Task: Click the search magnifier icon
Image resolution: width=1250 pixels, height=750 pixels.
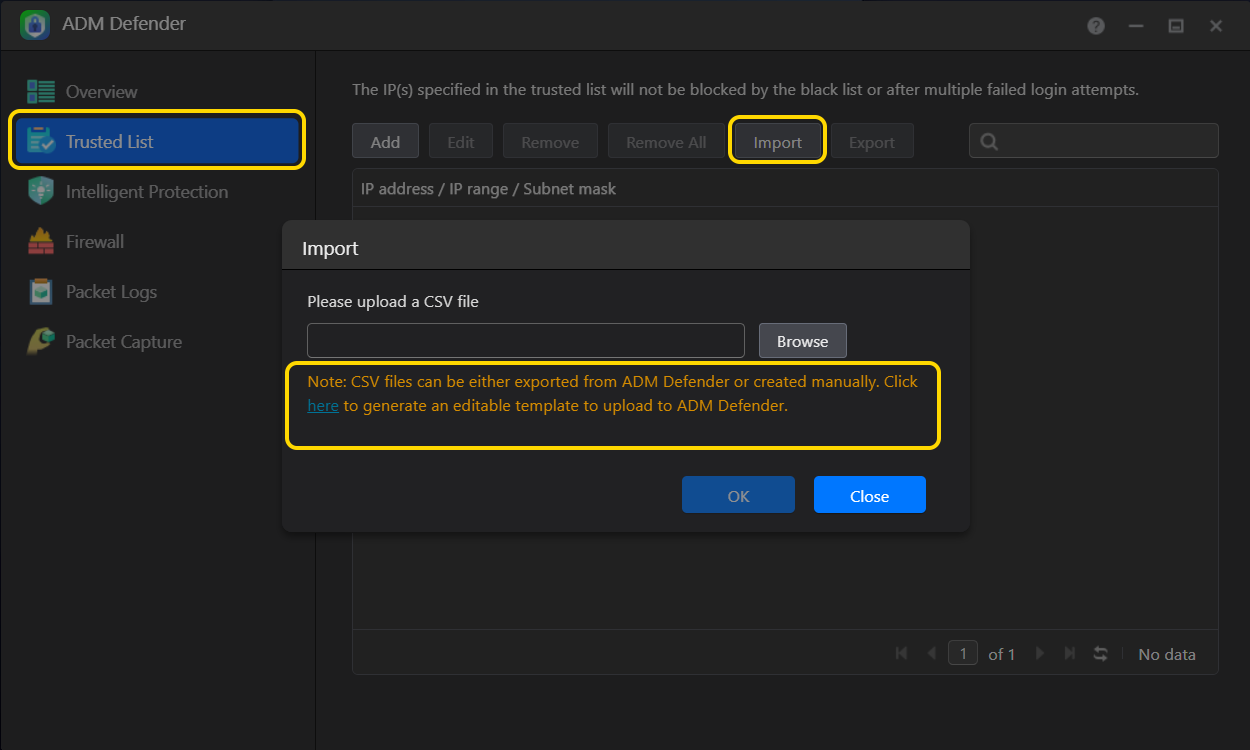Action: (989, 142)
